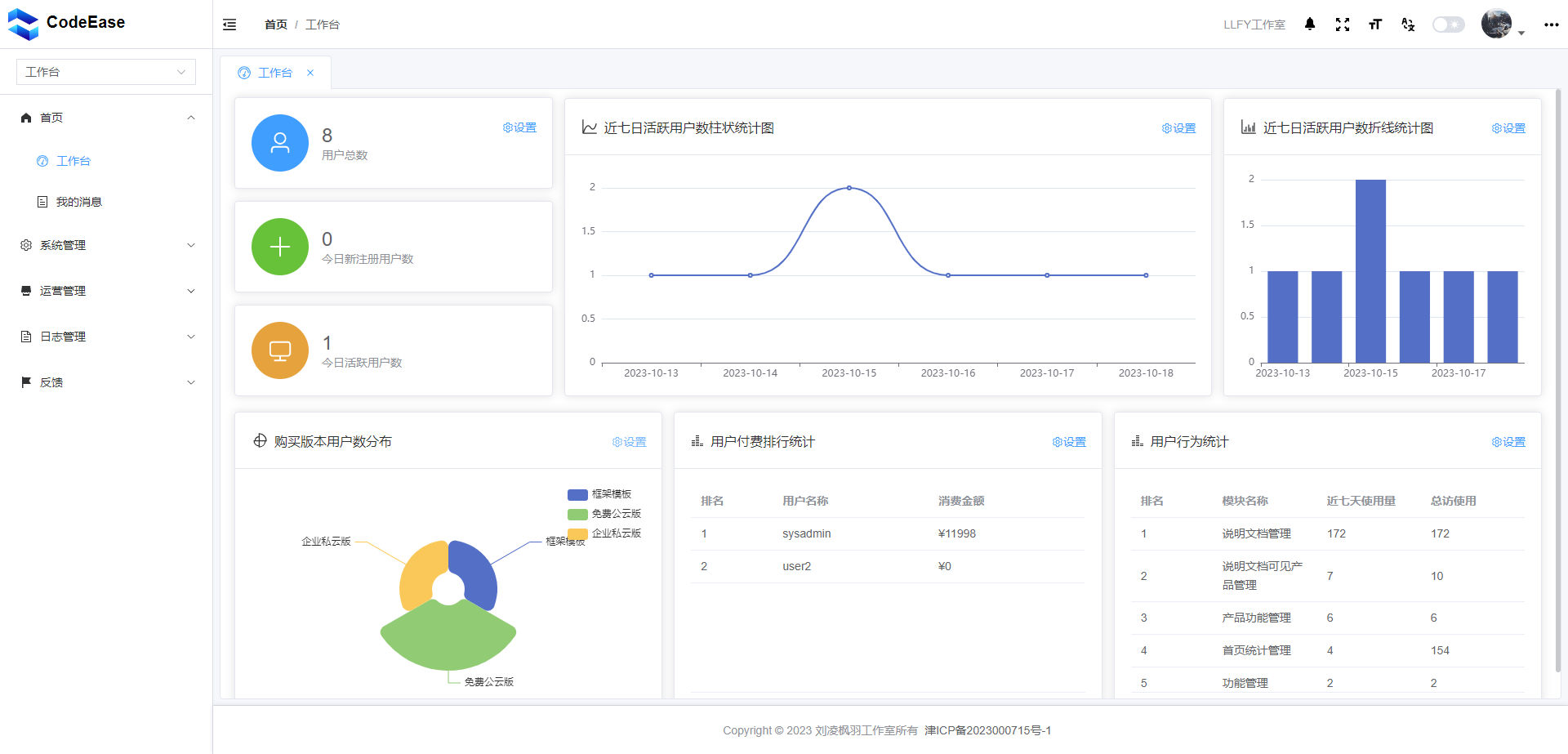Collapse the sidebar using the menu fold icon

[229, 25]
